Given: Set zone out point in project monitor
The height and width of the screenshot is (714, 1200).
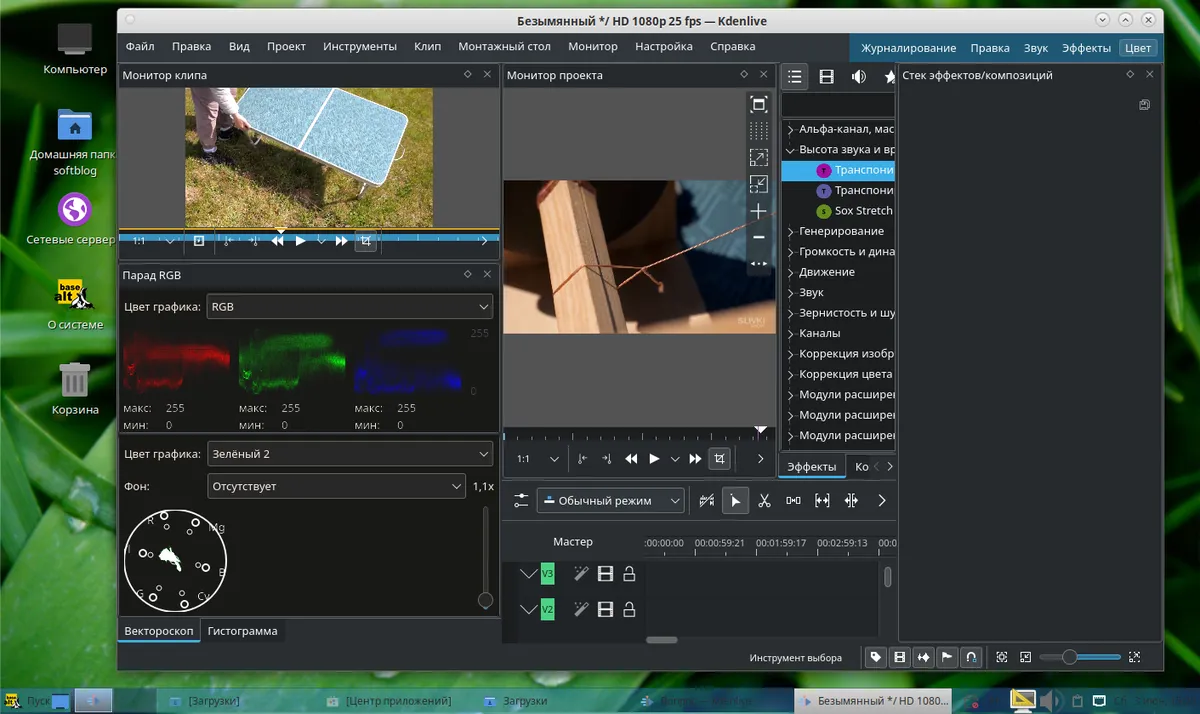Looking at the screenshot, I should pyautogui.click(x=606, y=459).
